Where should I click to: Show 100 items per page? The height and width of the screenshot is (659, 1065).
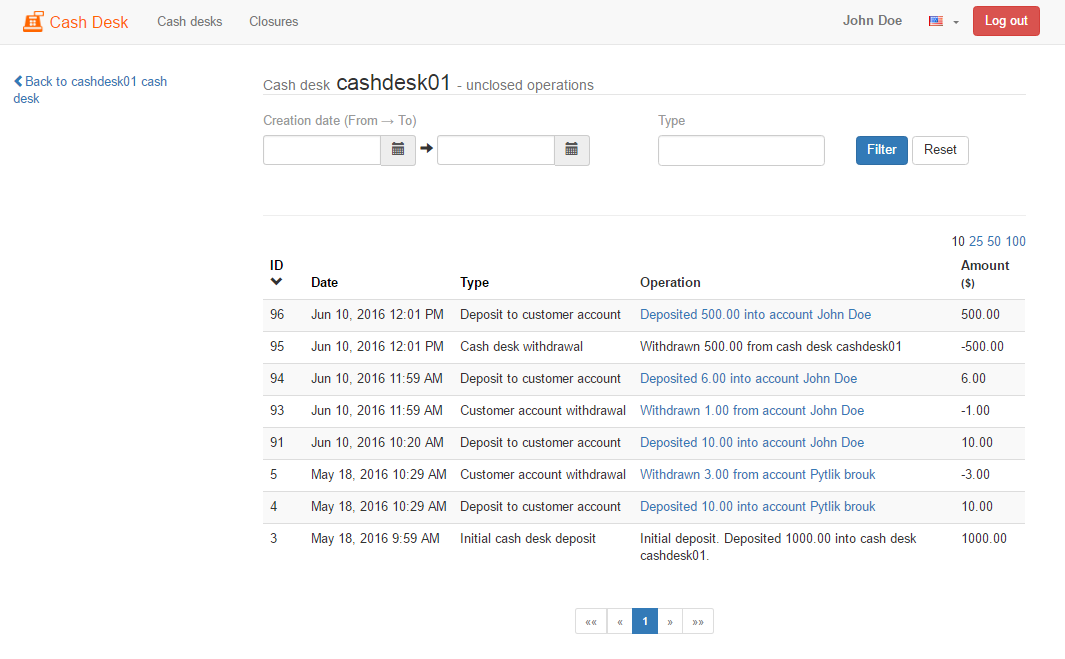pos(1015,241)
